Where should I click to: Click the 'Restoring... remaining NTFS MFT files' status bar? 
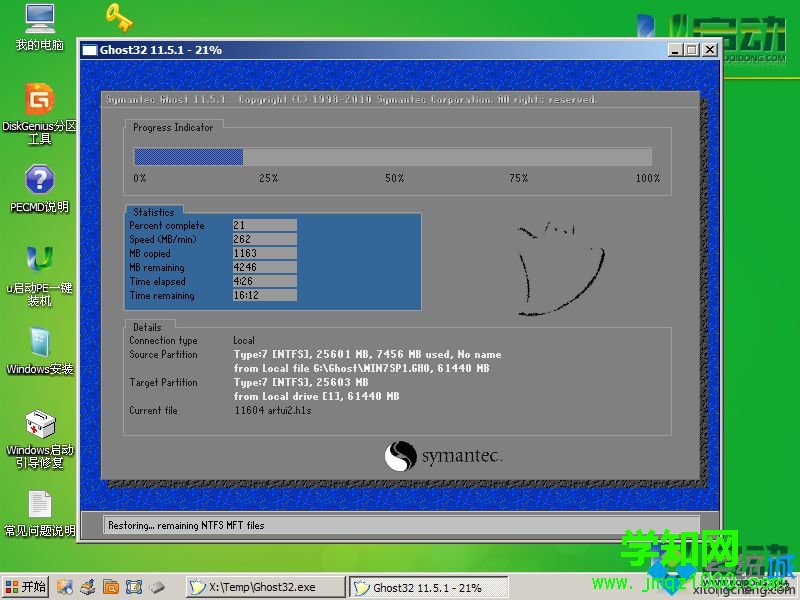point(401,525)
